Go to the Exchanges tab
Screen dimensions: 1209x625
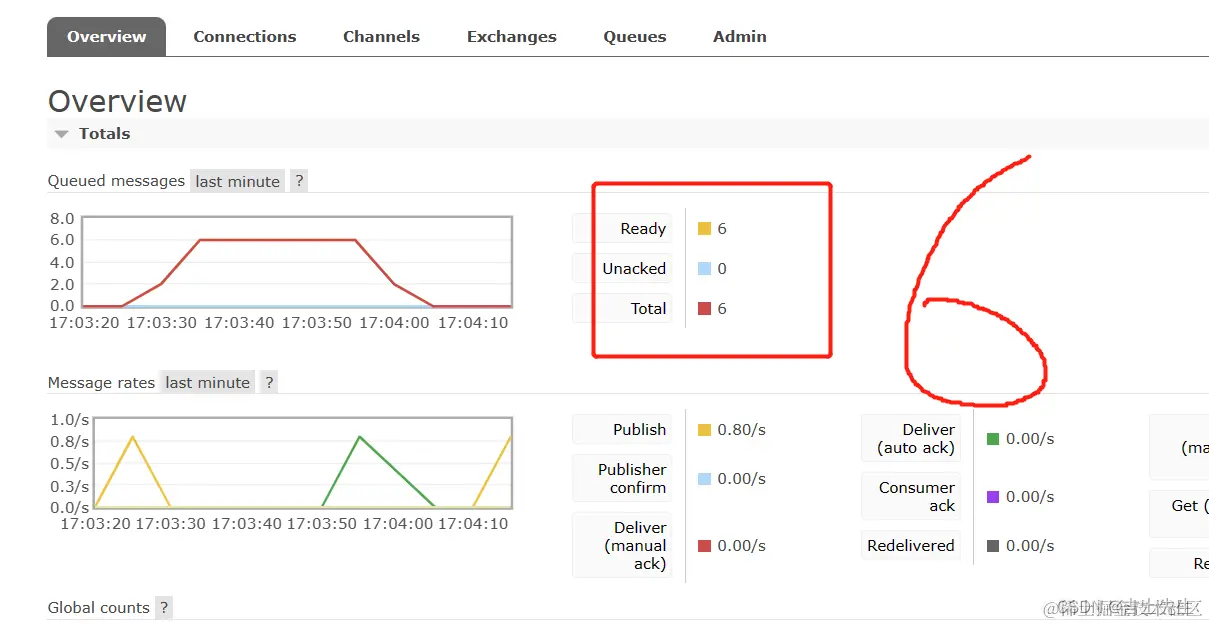[x=512, y=36]
